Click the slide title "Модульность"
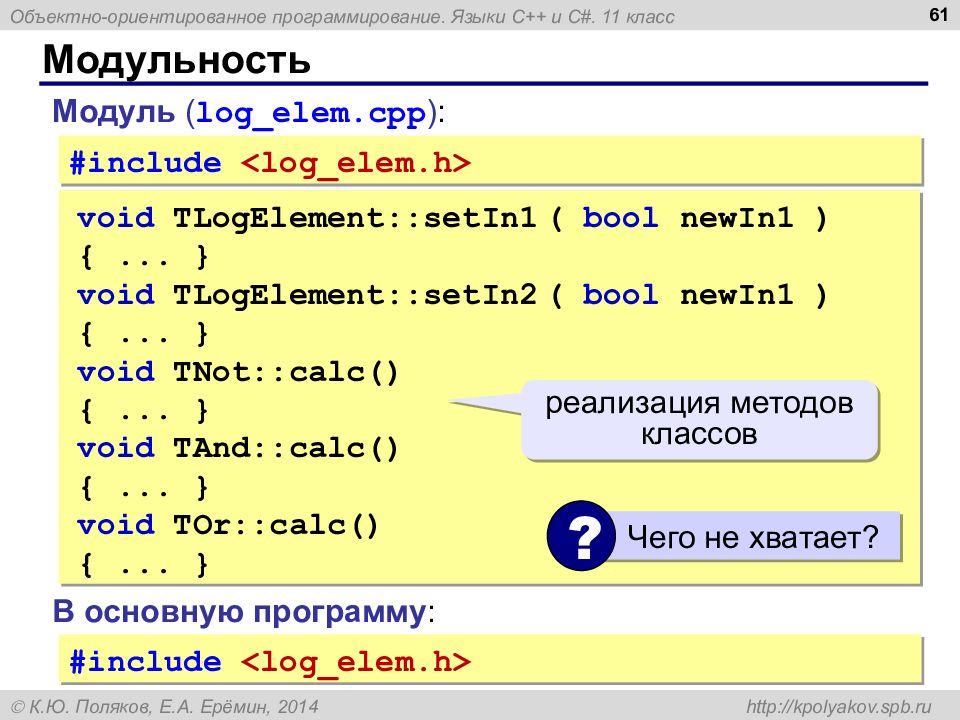 (x=176, y=59)
